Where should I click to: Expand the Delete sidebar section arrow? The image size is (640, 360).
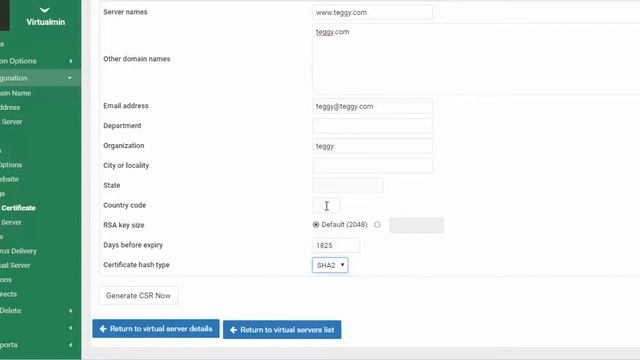[71, 311]
